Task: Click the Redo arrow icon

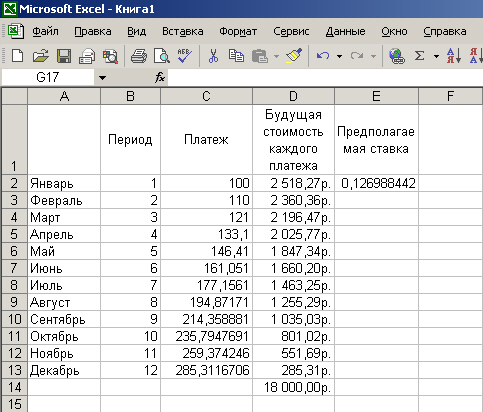Action: tap(357, 56)
